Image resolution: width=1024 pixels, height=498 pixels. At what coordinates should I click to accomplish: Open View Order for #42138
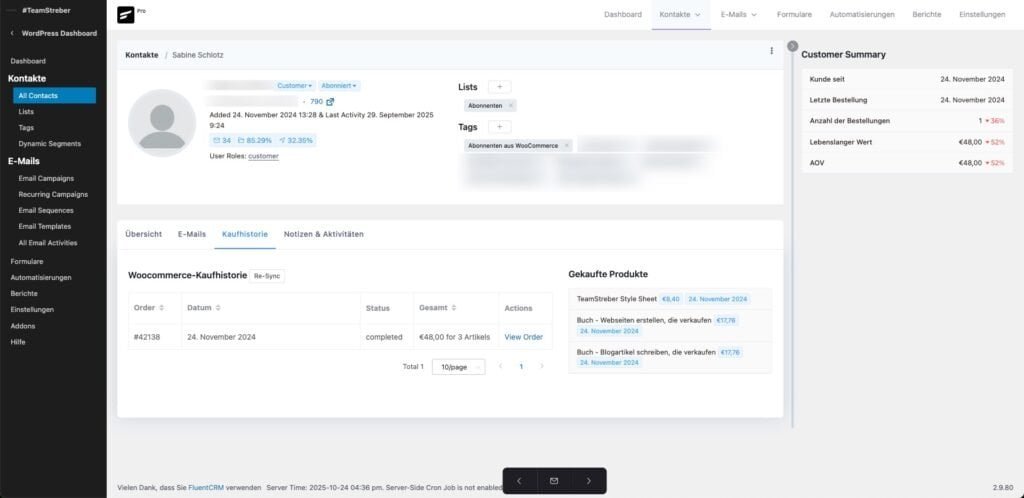(x=524, y=337)
